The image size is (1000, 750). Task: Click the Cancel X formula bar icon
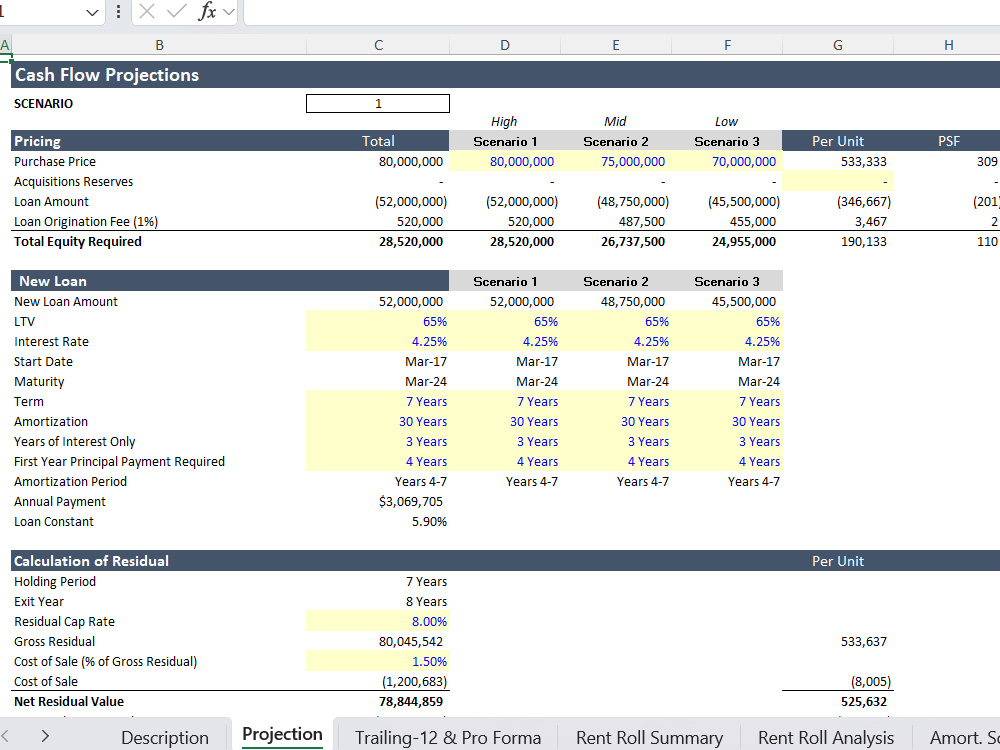tap(147, 11)
